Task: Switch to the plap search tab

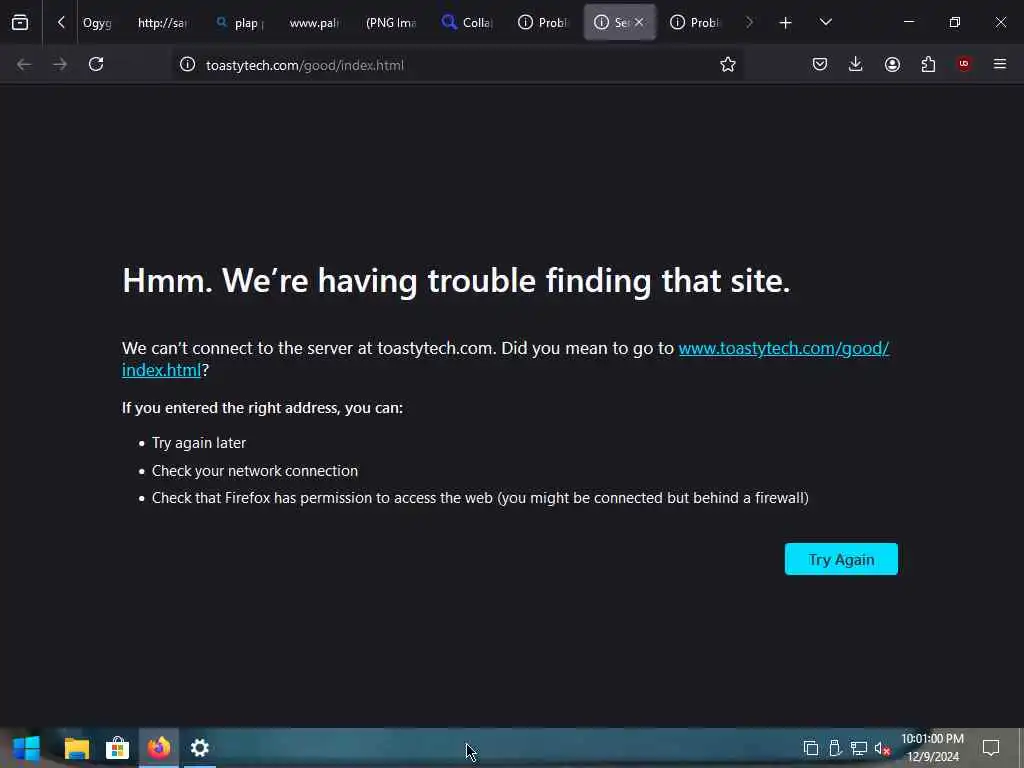Action: coord(240,23)
